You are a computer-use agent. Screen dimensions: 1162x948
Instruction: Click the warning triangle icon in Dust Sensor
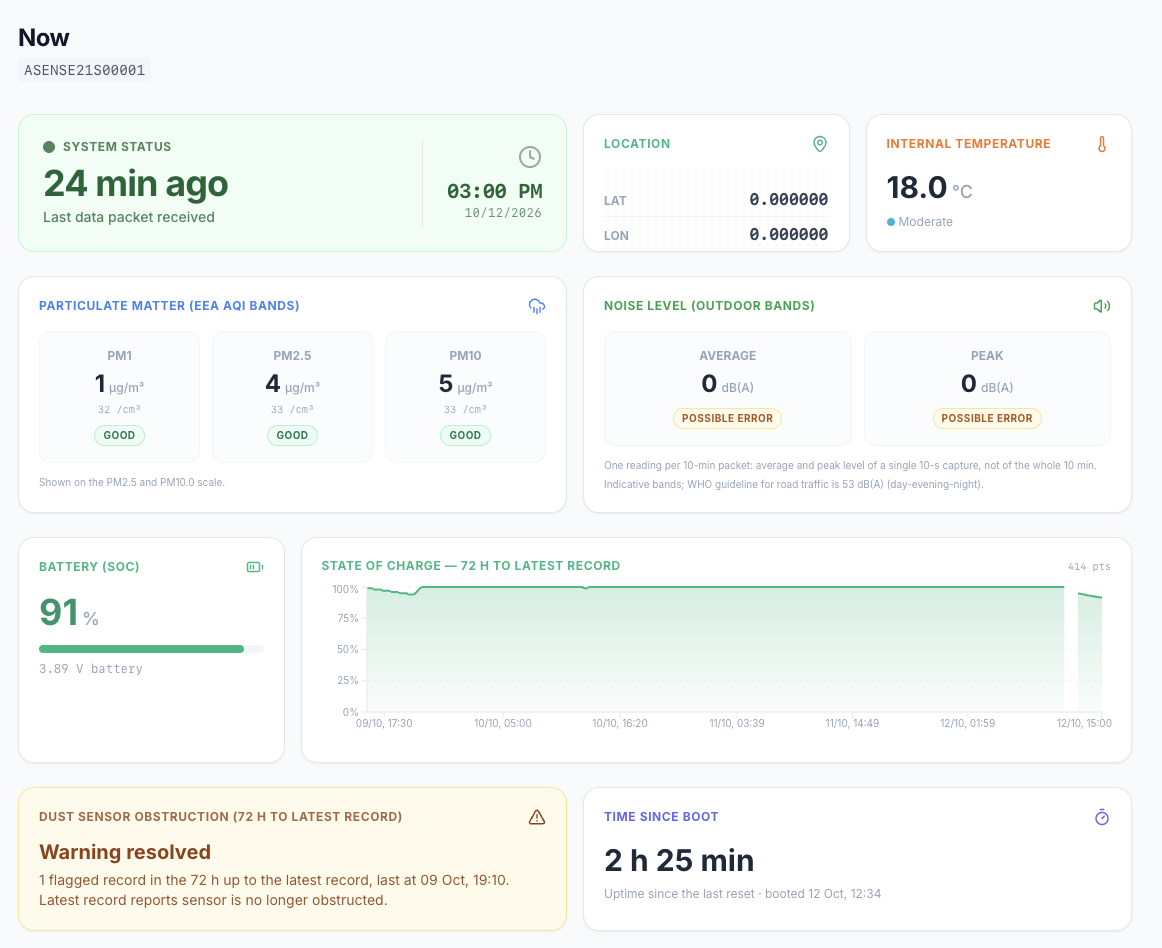click(537, 817)
